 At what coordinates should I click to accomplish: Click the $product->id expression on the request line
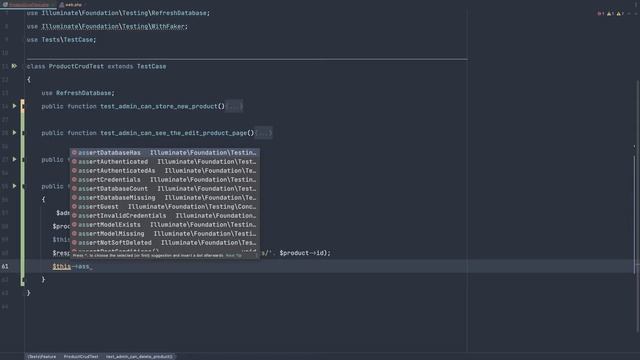(303, 253)
